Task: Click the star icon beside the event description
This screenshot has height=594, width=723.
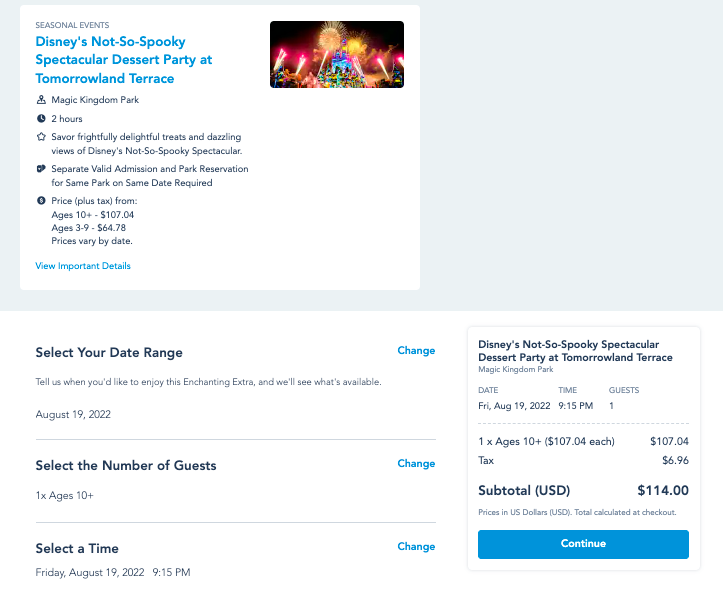Action: click(41, 137)
